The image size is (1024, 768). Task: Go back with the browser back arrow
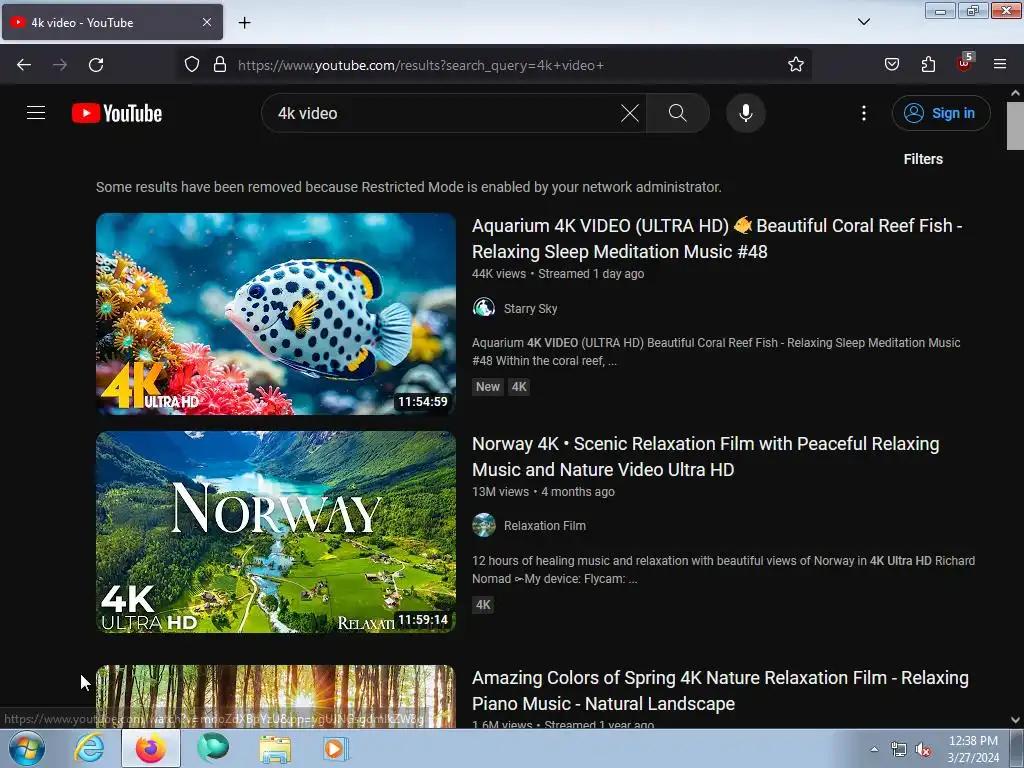click(24, 65)
